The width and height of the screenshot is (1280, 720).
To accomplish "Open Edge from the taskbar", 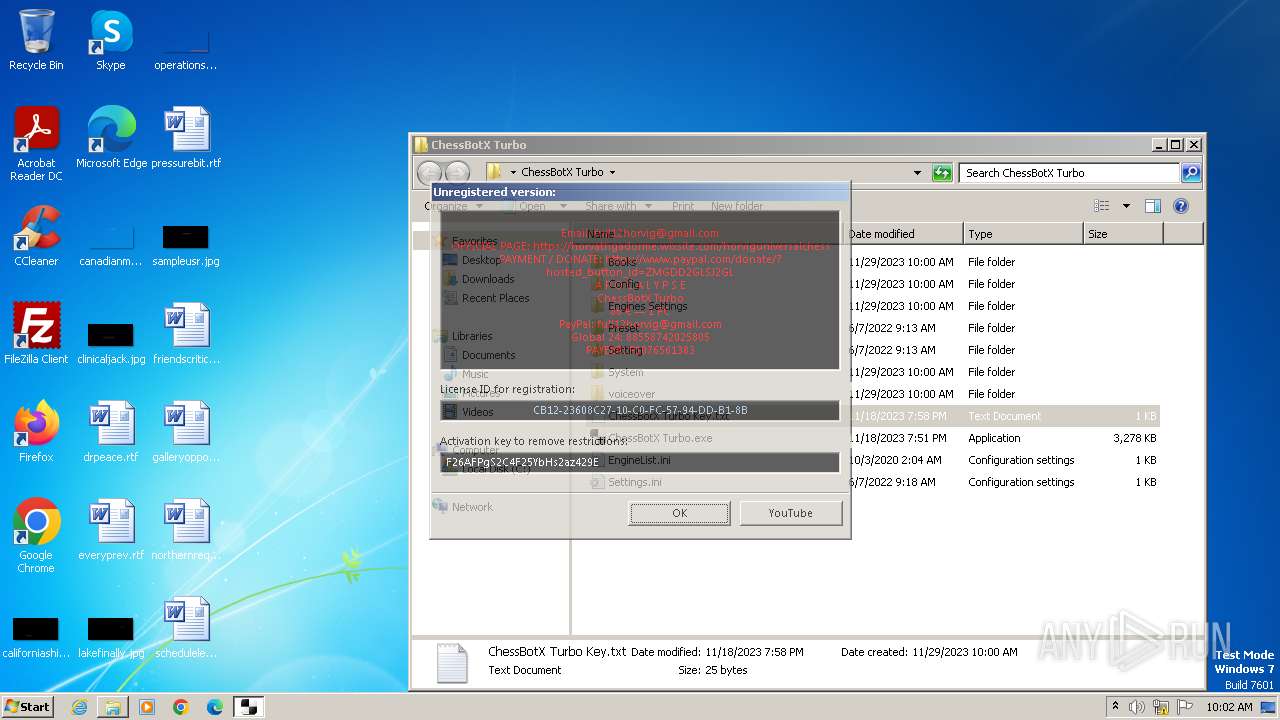I will pyautogui.click(x=215, y=707).
